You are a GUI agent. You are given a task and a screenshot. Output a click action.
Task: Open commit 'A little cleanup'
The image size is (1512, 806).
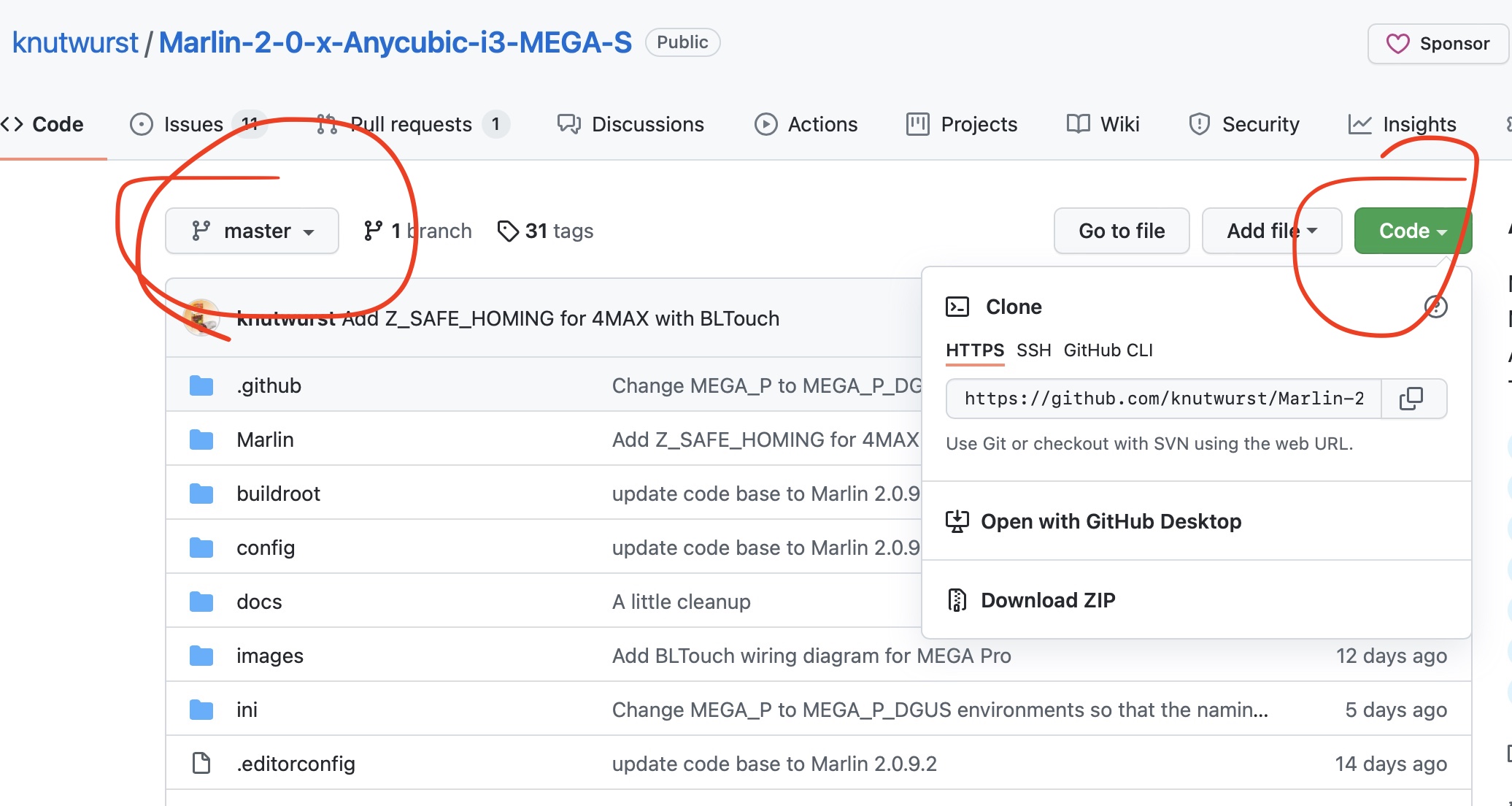[x=682, y=602]
